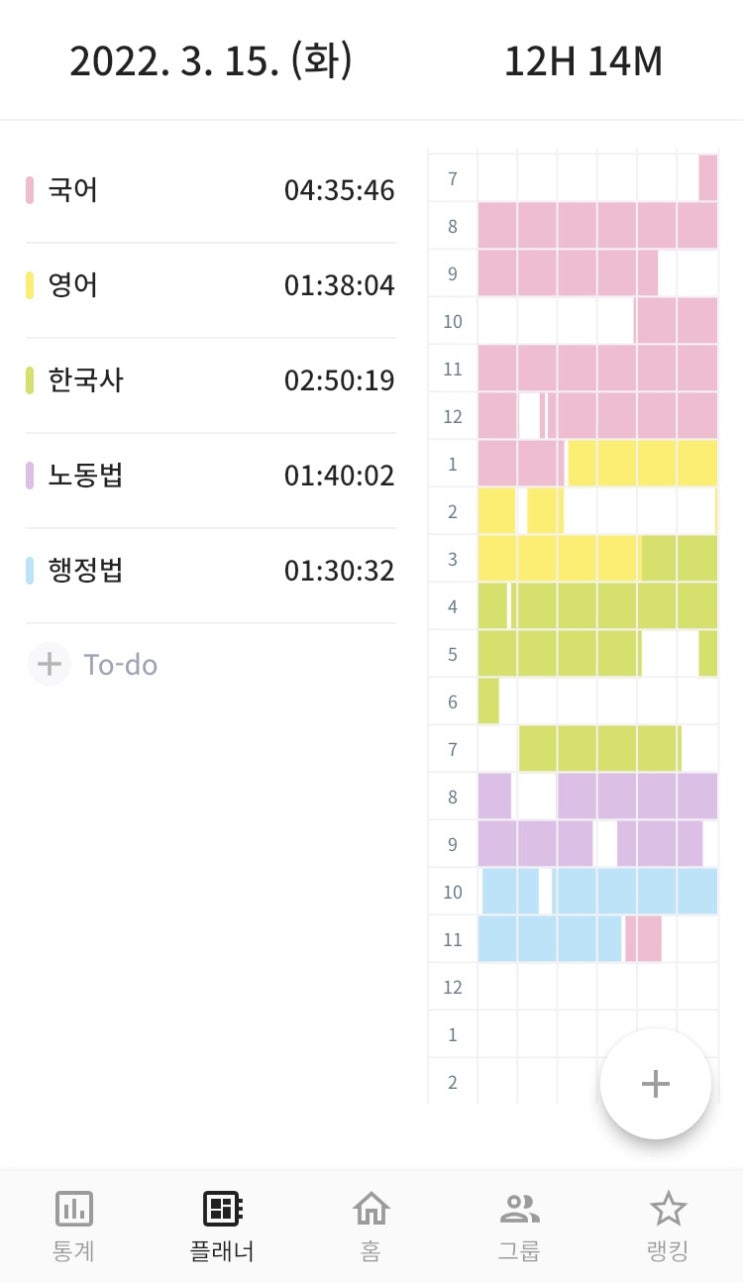Viewport: 743px width, 1282px height.
Task: Click the To-do add label
Action: pyautogui.click(x=120, y=665)
